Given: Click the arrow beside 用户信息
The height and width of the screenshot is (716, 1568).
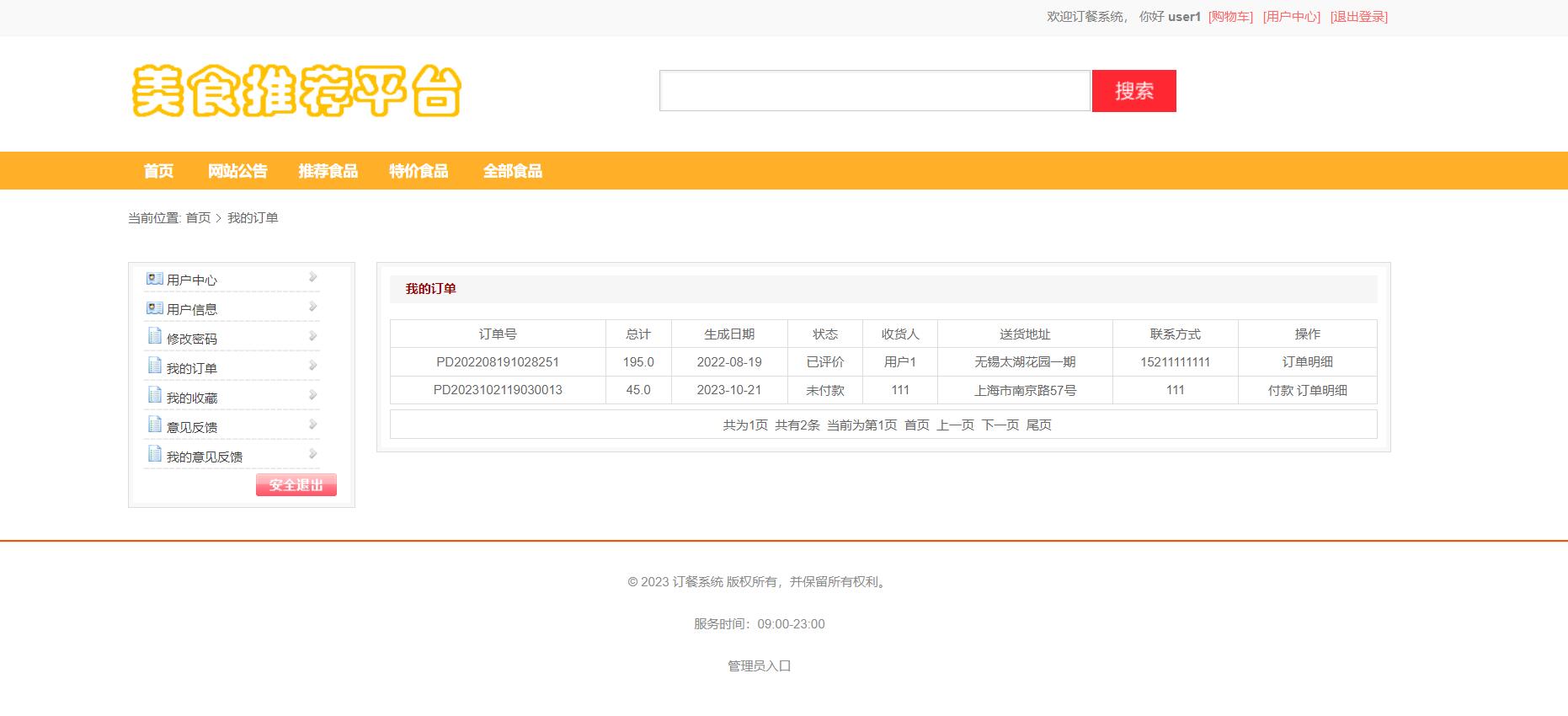Looking at the screenshot, I should coord(312,307).
